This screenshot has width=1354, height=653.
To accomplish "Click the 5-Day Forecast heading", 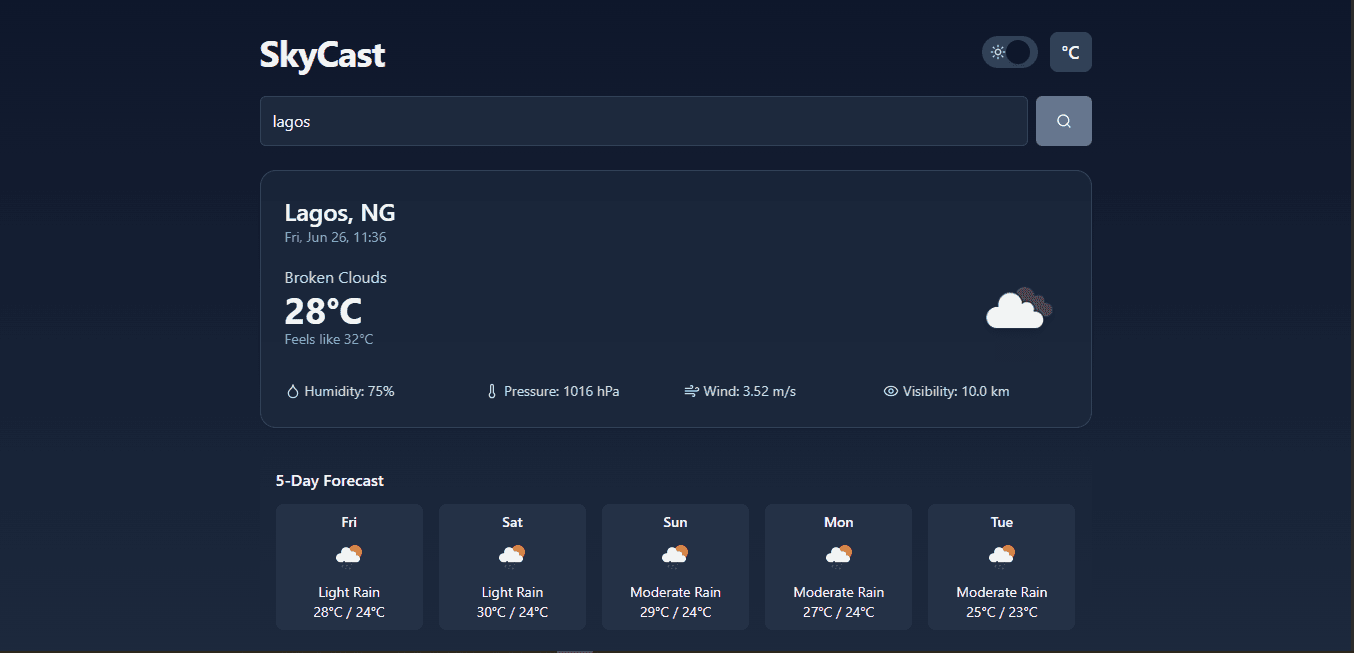I will coord(330,481).
